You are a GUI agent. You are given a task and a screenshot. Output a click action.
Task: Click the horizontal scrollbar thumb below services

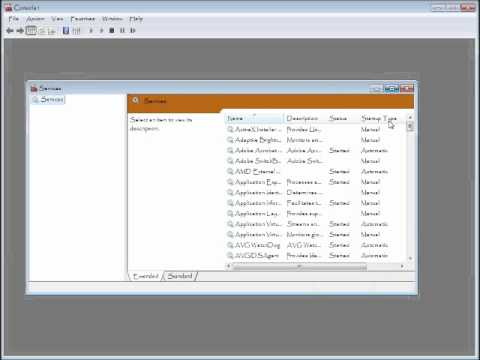tap(300, 266)
